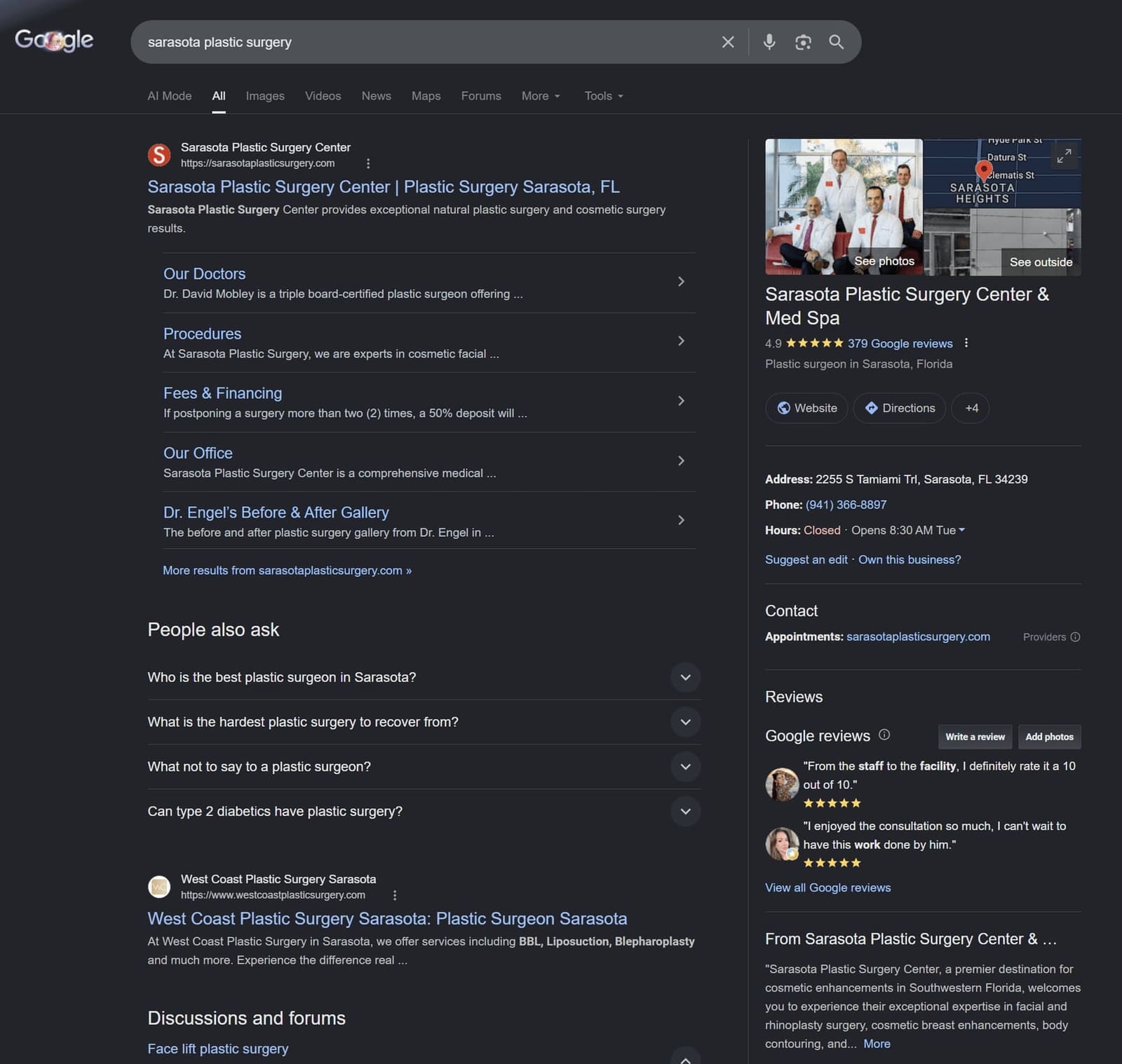
Task: Click the arrow next to Our Doctors
Action: click(681, 282)
